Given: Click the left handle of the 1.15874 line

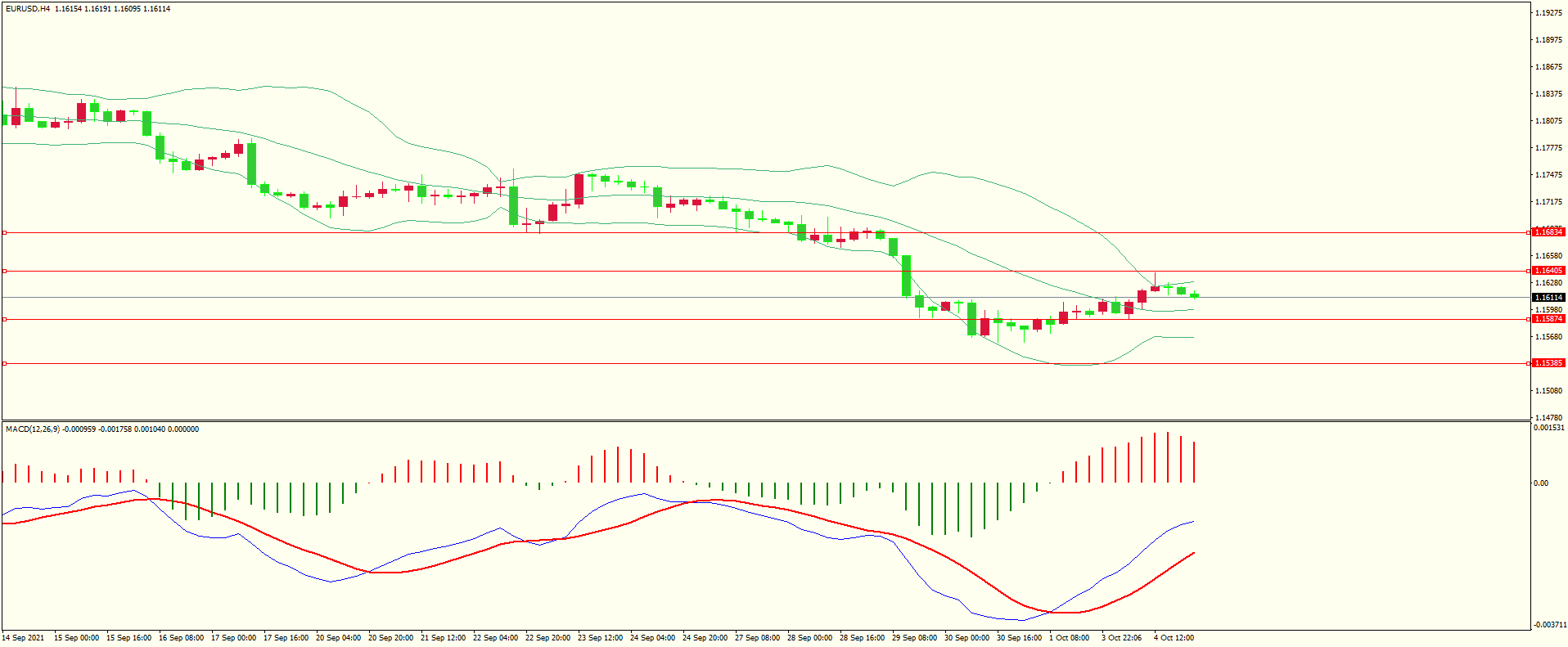Looking at the screenshot, I should click(x=4, y=320).
